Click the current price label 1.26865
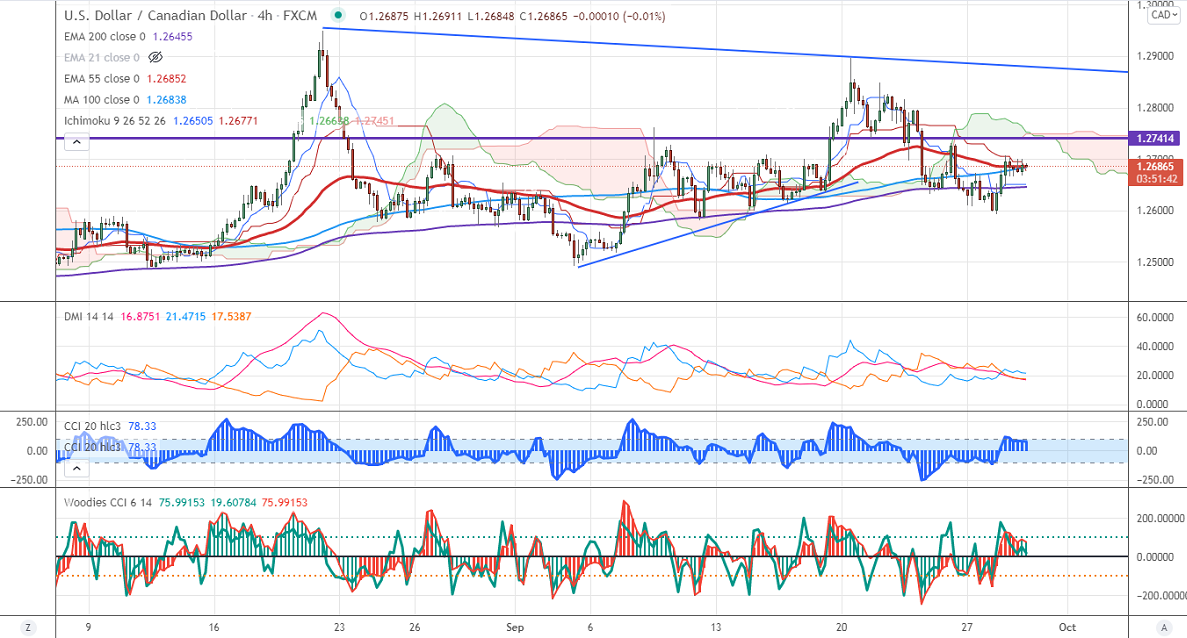 (x=1154, y=167)
